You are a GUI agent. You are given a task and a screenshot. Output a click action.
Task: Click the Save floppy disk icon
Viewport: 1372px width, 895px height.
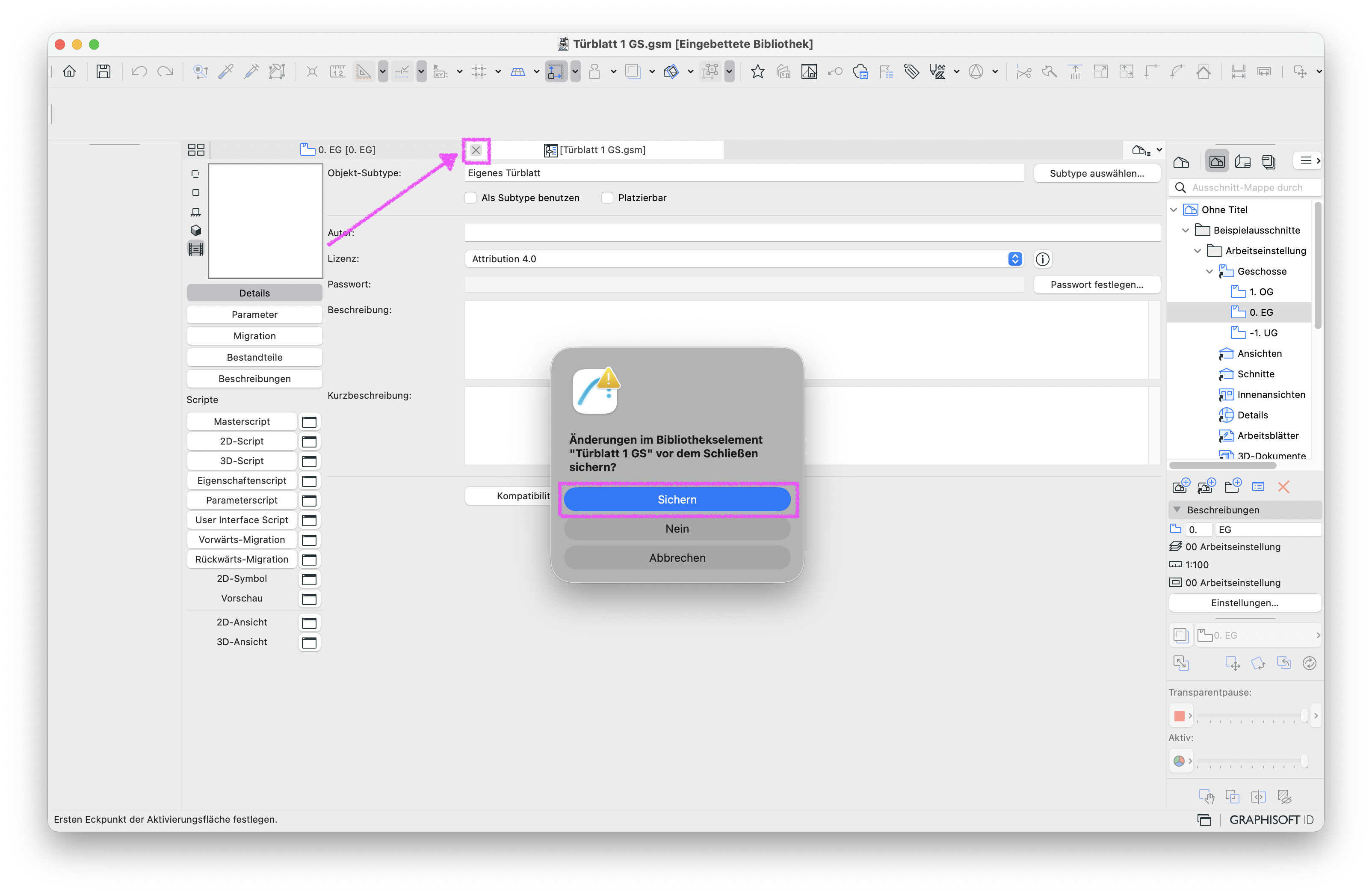[x=104, y=71]
